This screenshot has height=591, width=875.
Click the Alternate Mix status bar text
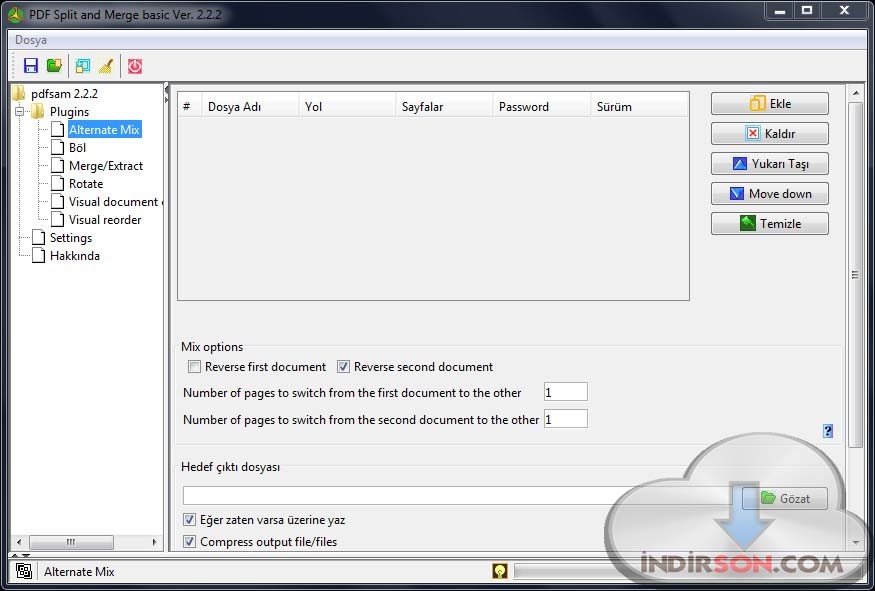point(79,571)
